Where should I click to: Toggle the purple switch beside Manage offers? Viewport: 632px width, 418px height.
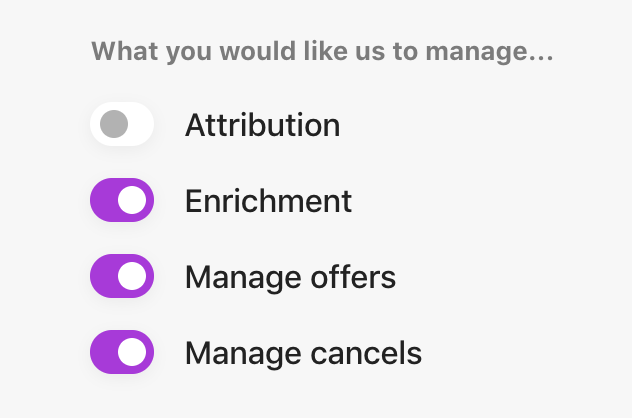point(121,277)
